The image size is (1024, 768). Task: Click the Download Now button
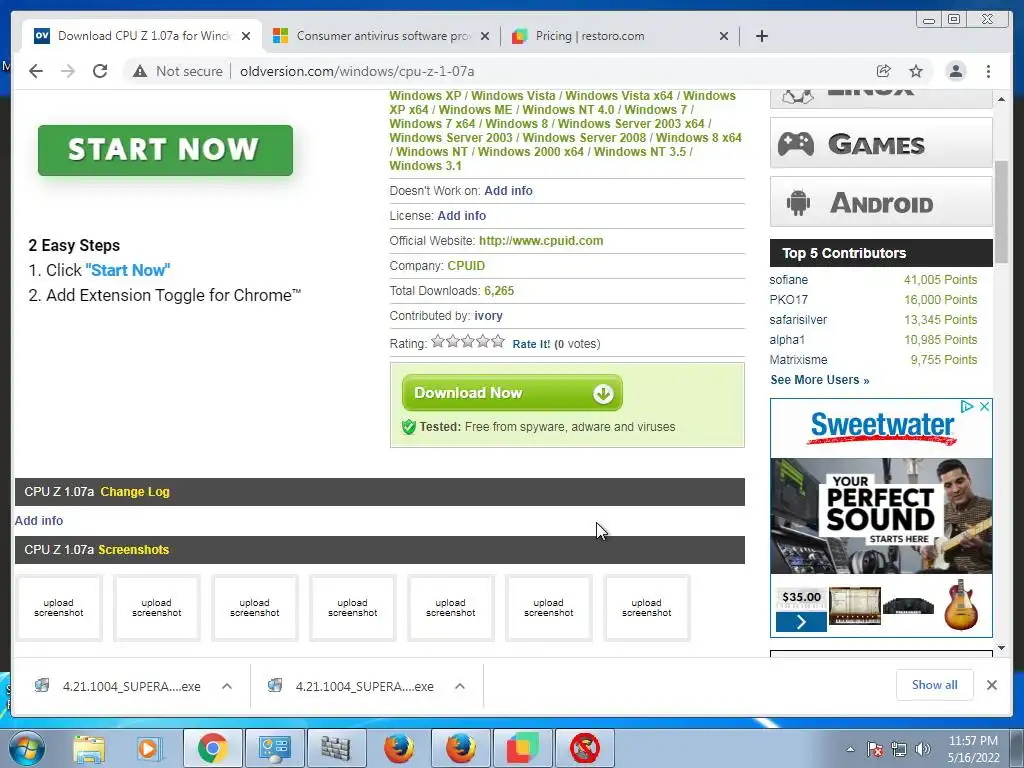pos(512,393)
